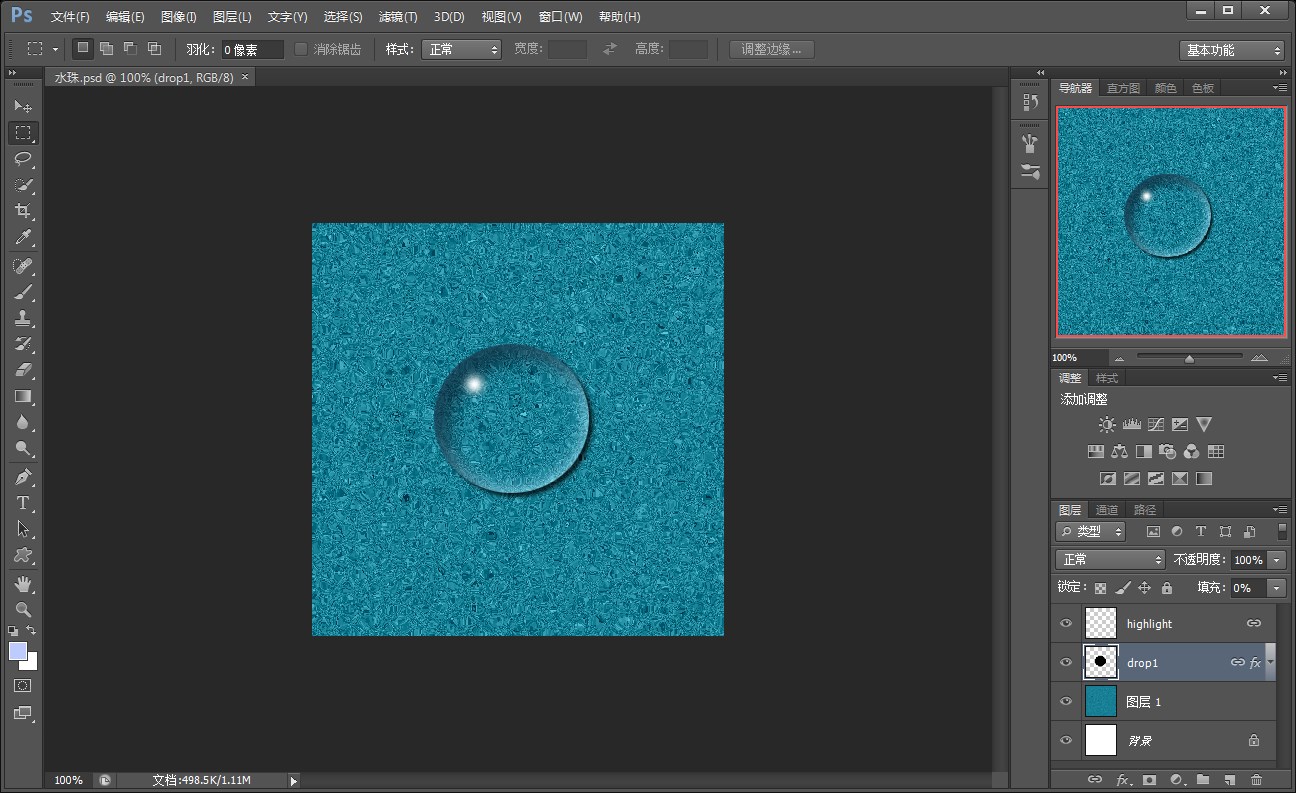
Task: Click the foreground color swatch
Action: (18, 651)
